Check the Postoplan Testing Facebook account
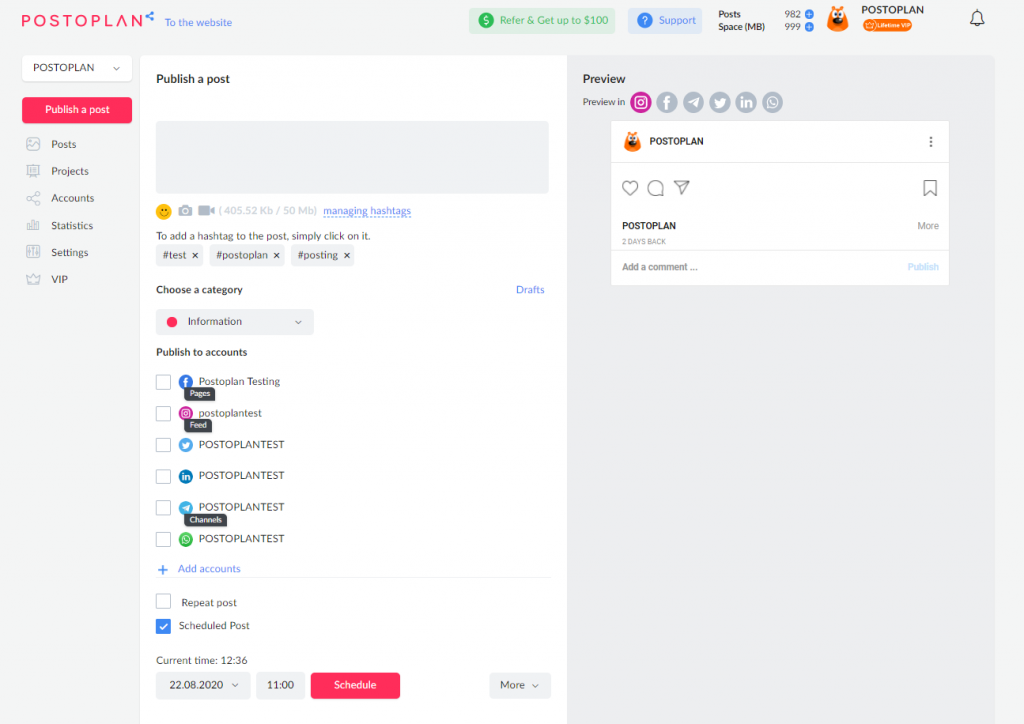This screenshot has width=1024, height=724. point(163,382)
